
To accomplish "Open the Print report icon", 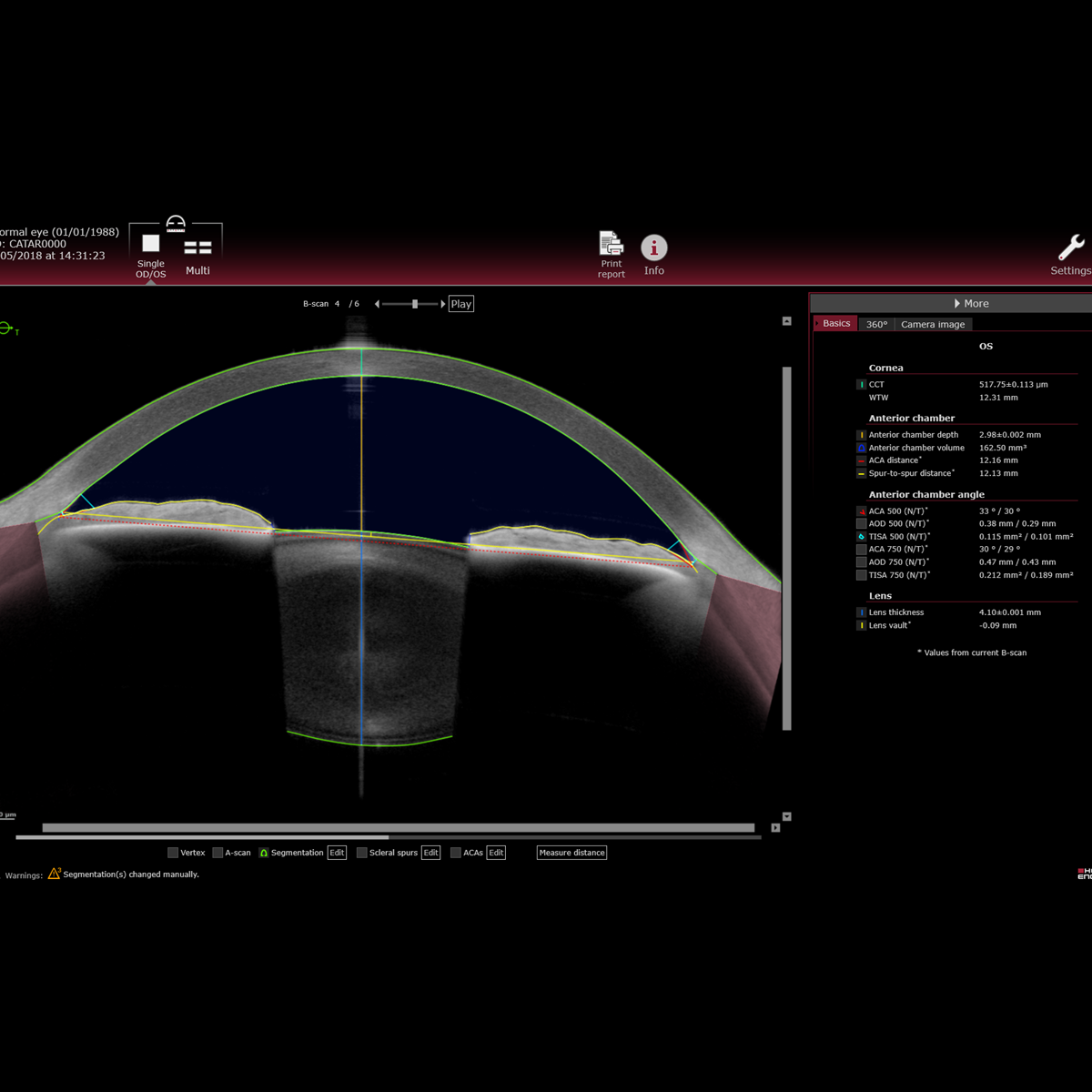I will [611, 246].
